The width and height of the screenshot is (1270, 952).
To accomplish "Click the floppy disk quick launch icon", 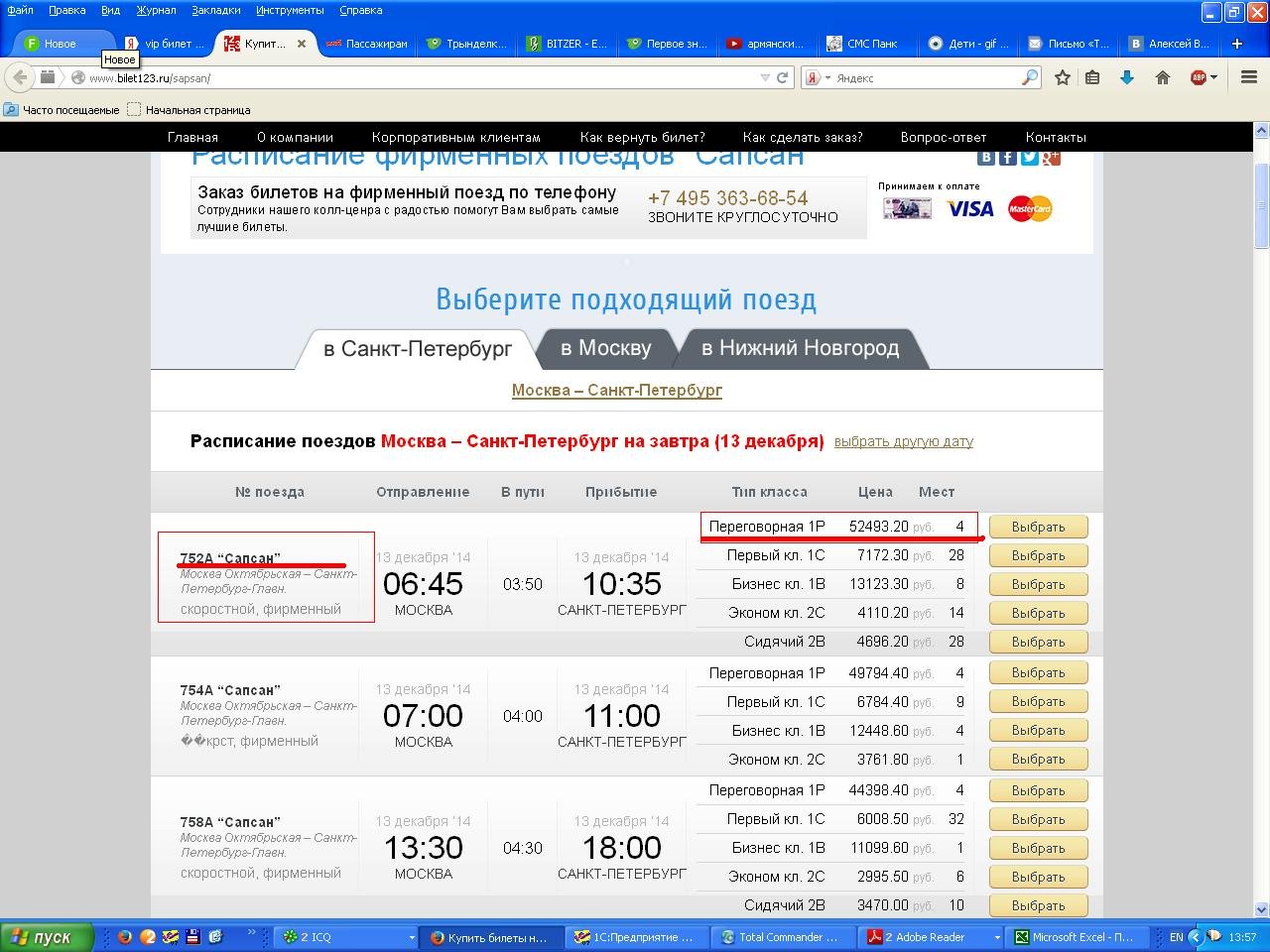I will [x=192, y=936].
